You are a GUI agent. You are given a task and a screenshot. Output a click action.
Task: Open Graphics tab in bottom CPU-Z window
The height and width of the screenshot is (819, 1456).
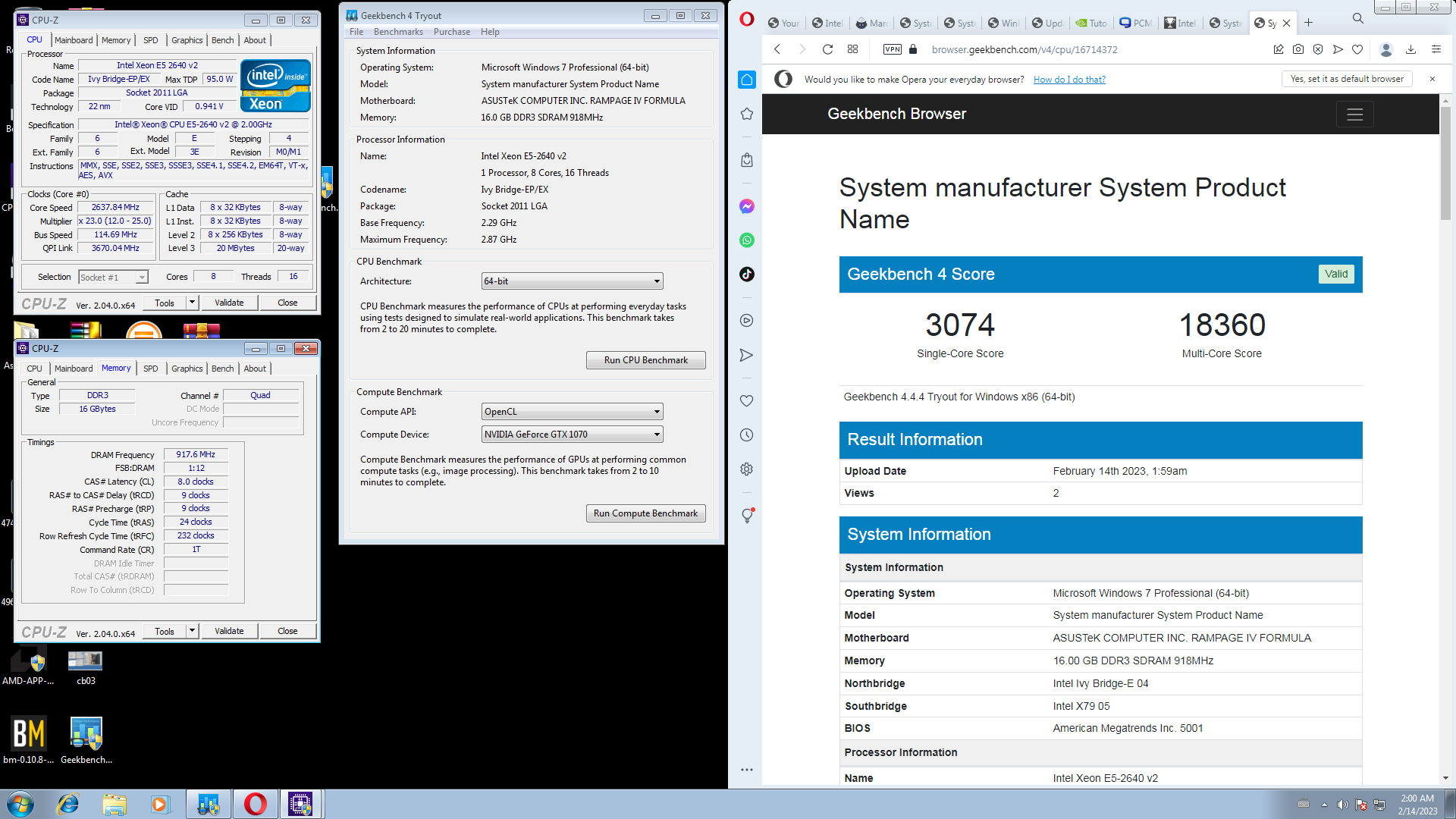pos(187,369)
